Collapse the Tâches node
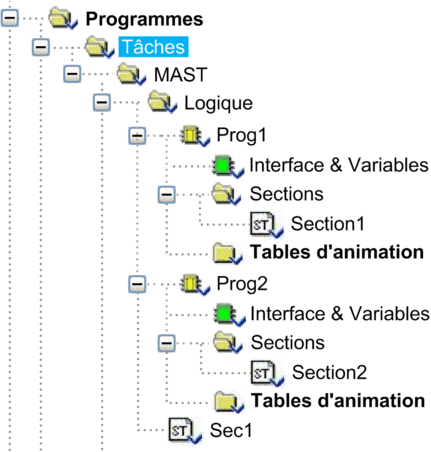 [x=41, y=47]
